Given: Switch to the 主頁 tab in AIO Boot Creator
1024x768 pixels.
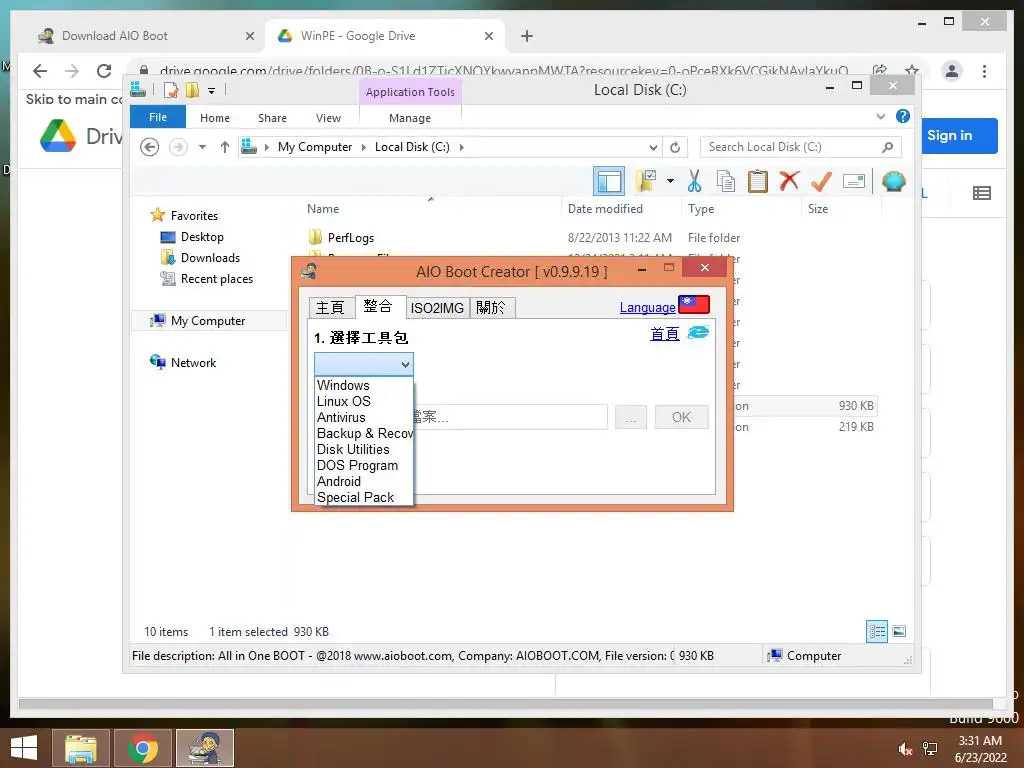Looking at the screenshot, I should pyautogui.click(x=331, y=308).
